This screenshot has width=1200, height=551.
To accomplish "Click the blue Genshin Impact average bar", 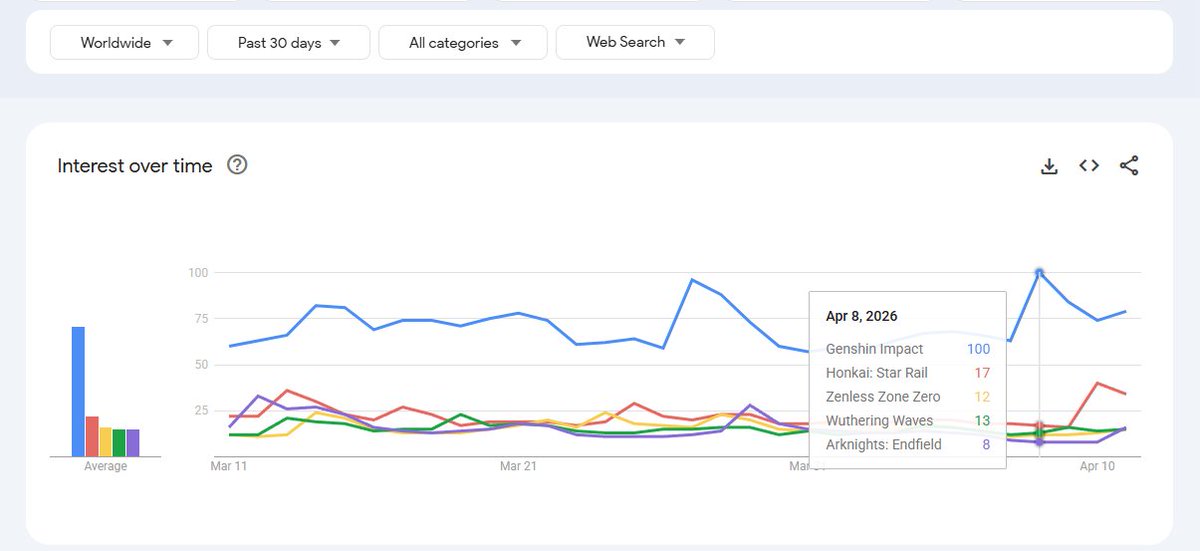I will [x=77, y=391].
